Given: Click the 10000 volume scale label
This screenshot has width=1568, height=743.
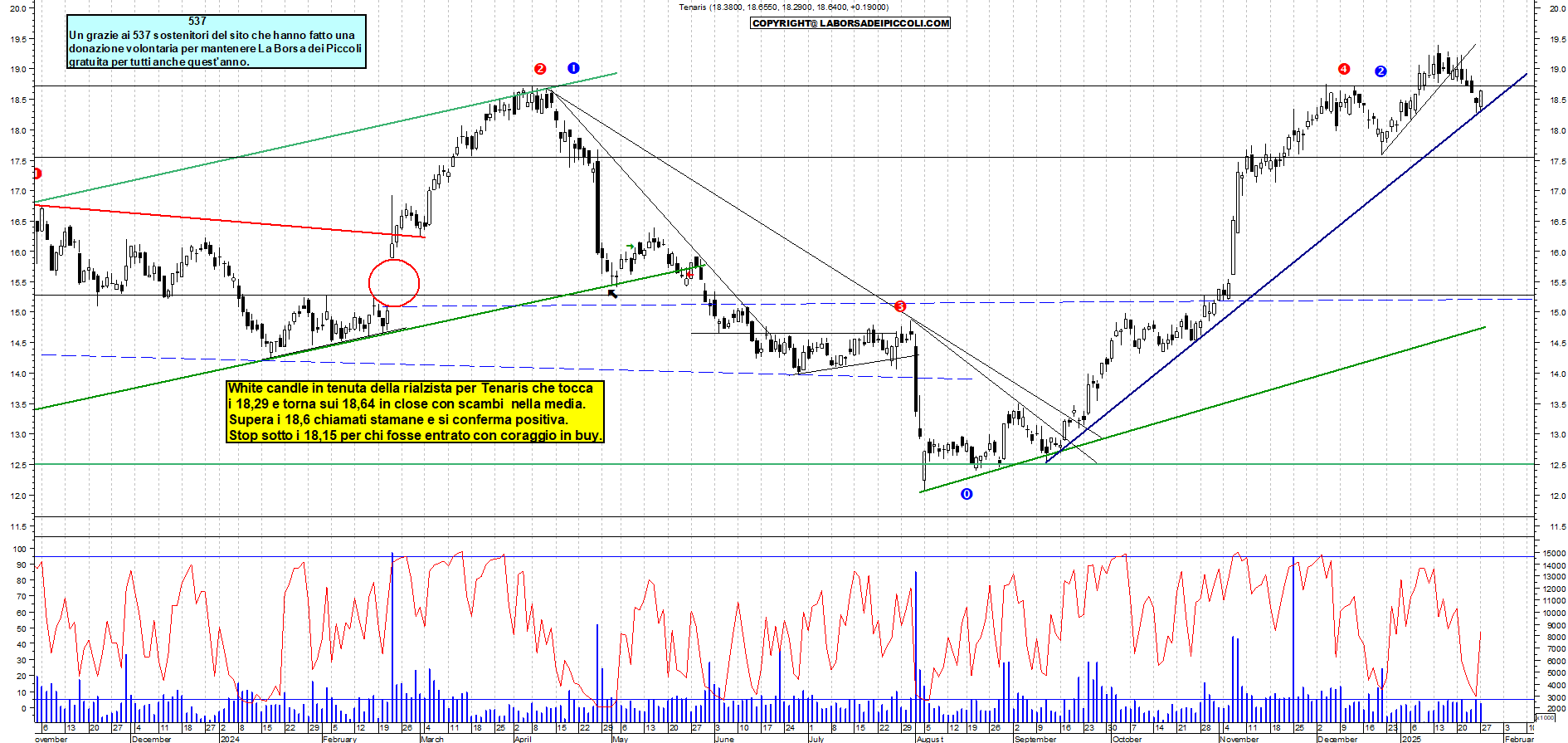Looking at the screenshot, I should [1554, 613].
